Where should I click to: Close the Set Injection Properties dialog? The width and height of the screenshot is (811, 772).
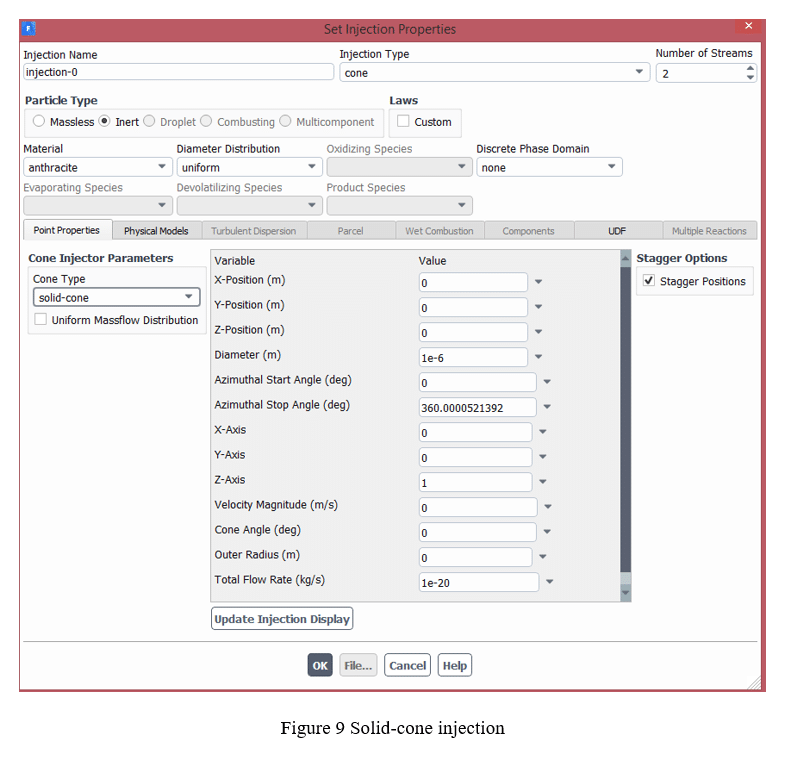(x=749, y=26)
